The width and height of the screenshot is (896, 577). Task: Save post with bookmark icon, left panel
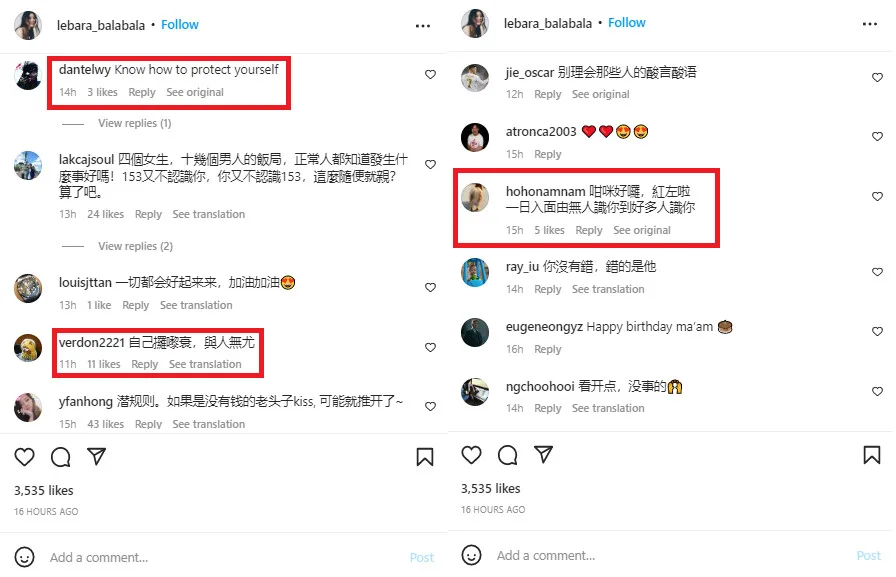coord(425,457)
